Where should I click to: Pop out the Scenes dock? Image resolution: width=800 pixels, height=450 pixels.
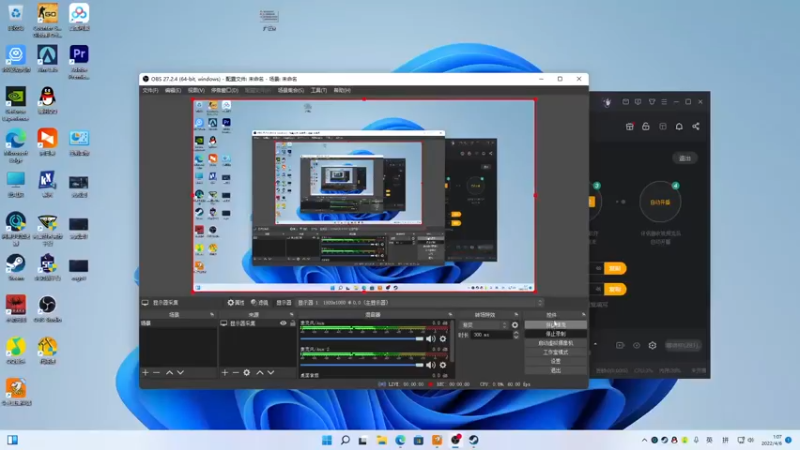212,315
